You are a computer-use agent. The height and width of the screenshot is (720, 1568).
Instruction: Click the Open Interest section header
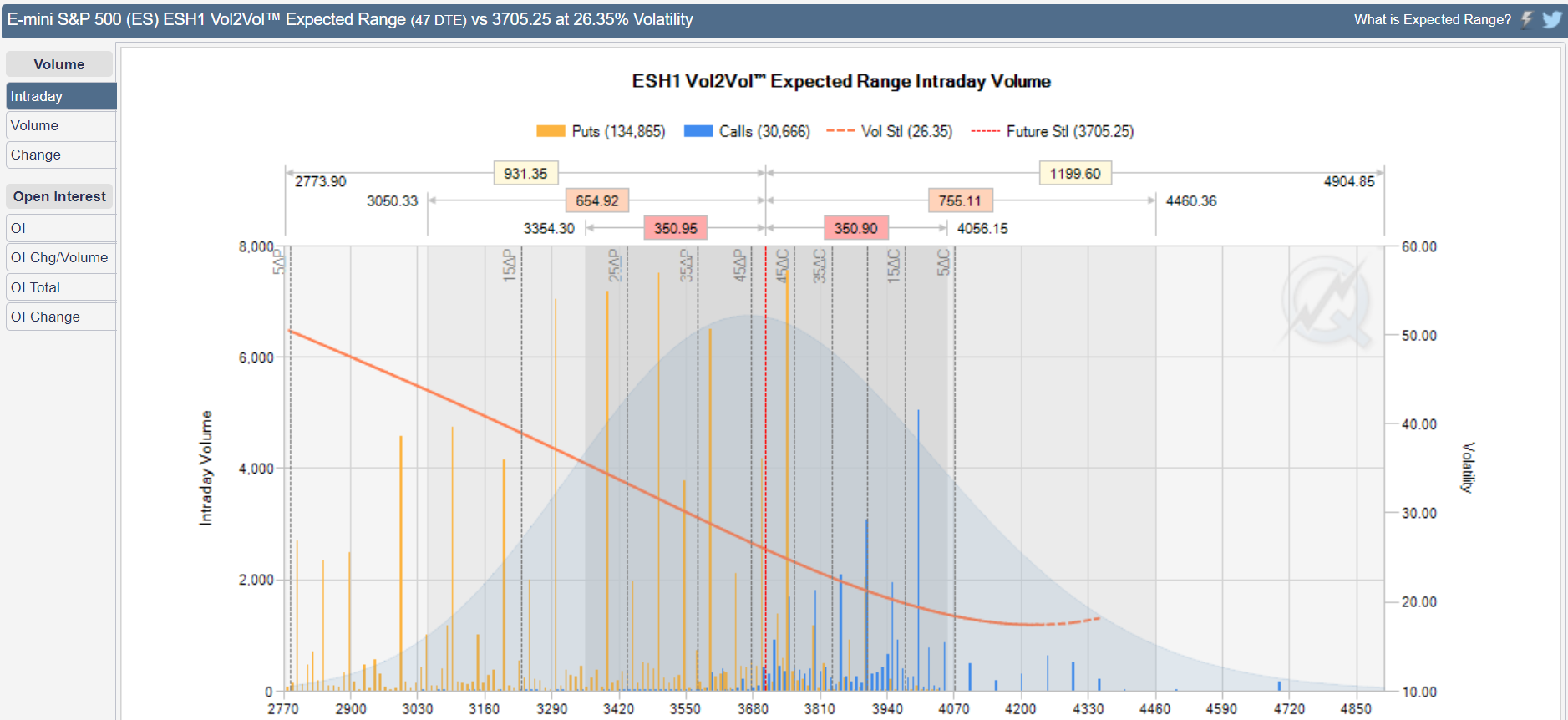coord(59,196)
